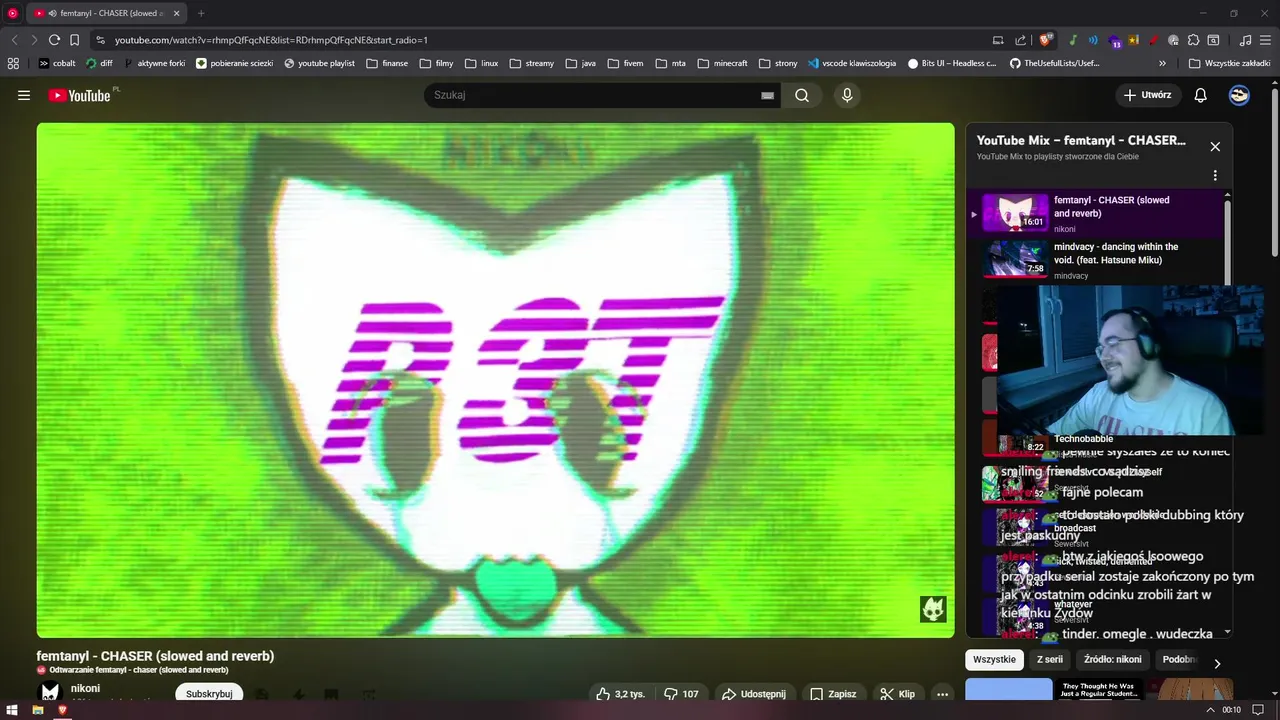Open the on-screen keyboard in search box

click(767, 95)
